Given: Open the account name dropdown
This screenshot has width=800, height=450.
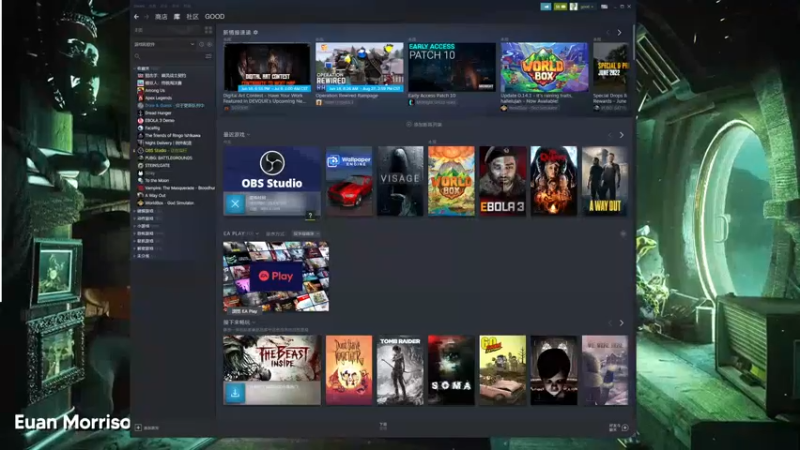Looking at the screenshot, I should [587, 7].
